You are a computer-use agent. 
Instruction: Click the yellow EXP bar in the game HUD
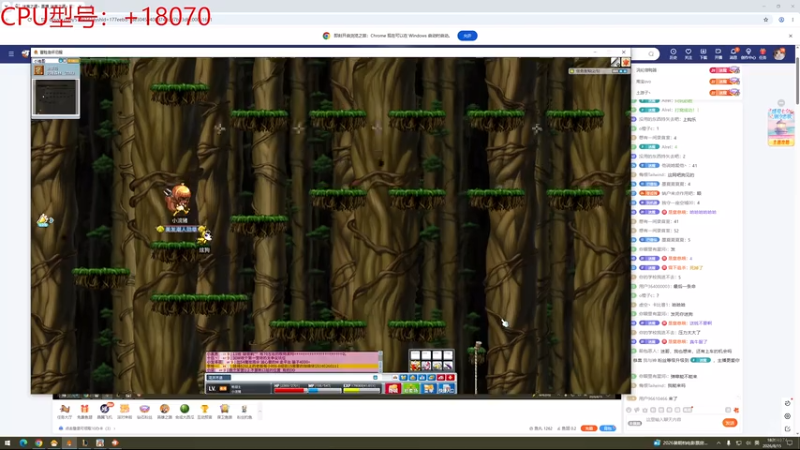pyautogui.click(x=362, y=390)
